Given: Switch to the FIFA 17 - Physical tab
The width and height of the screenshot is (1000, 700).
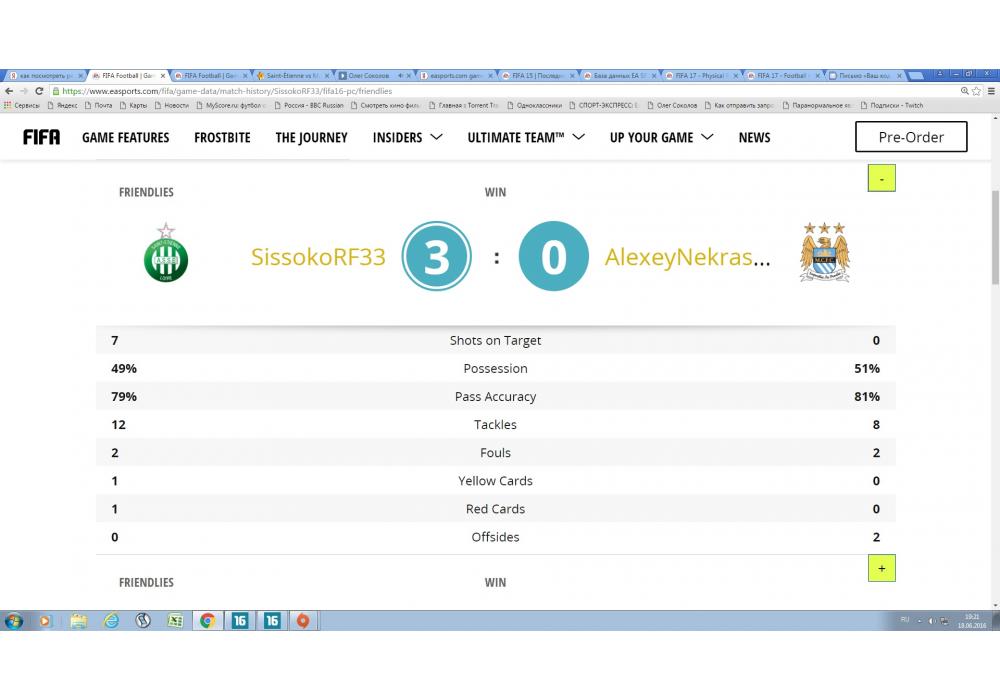Looking at the screenshot, I should coord(700,75).
